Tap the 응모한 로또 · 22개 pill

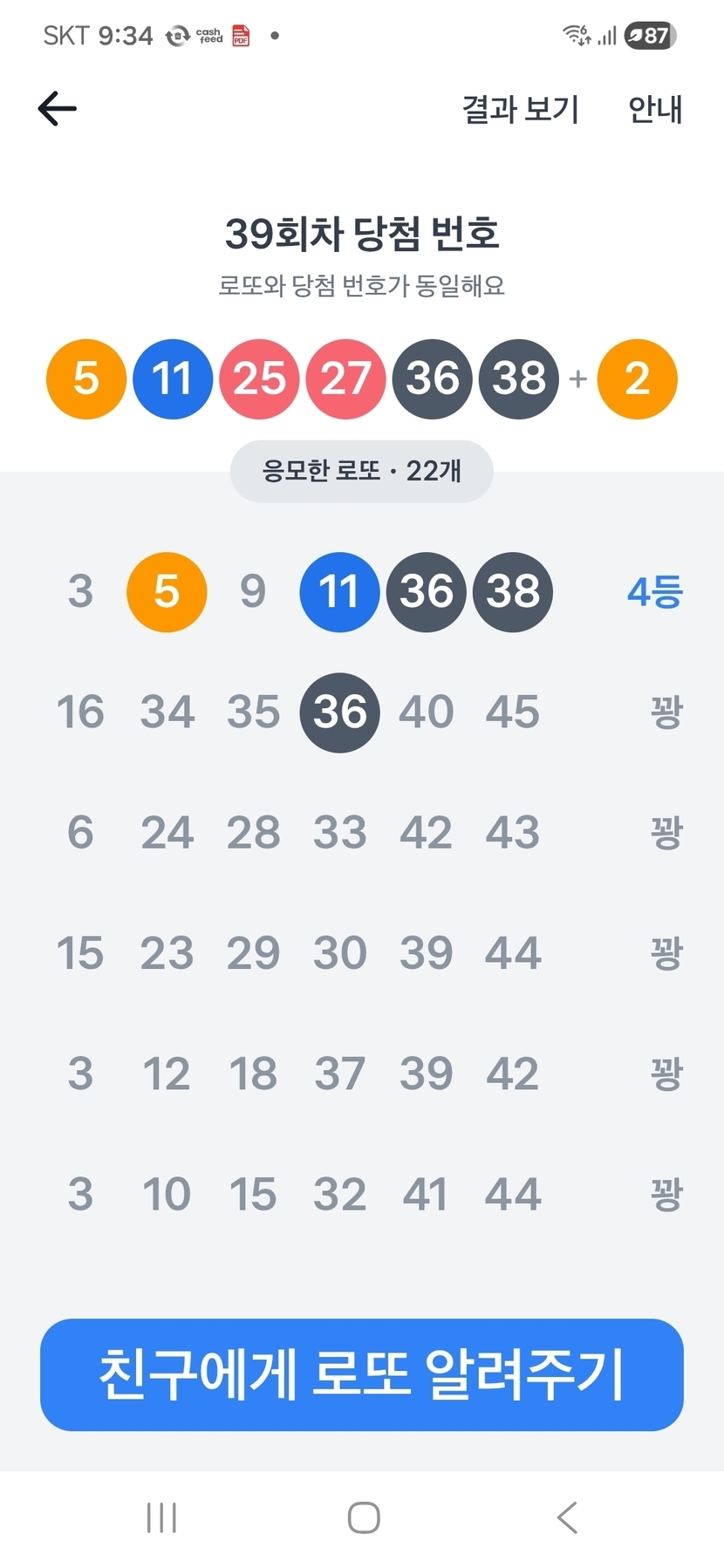(361, 471)
